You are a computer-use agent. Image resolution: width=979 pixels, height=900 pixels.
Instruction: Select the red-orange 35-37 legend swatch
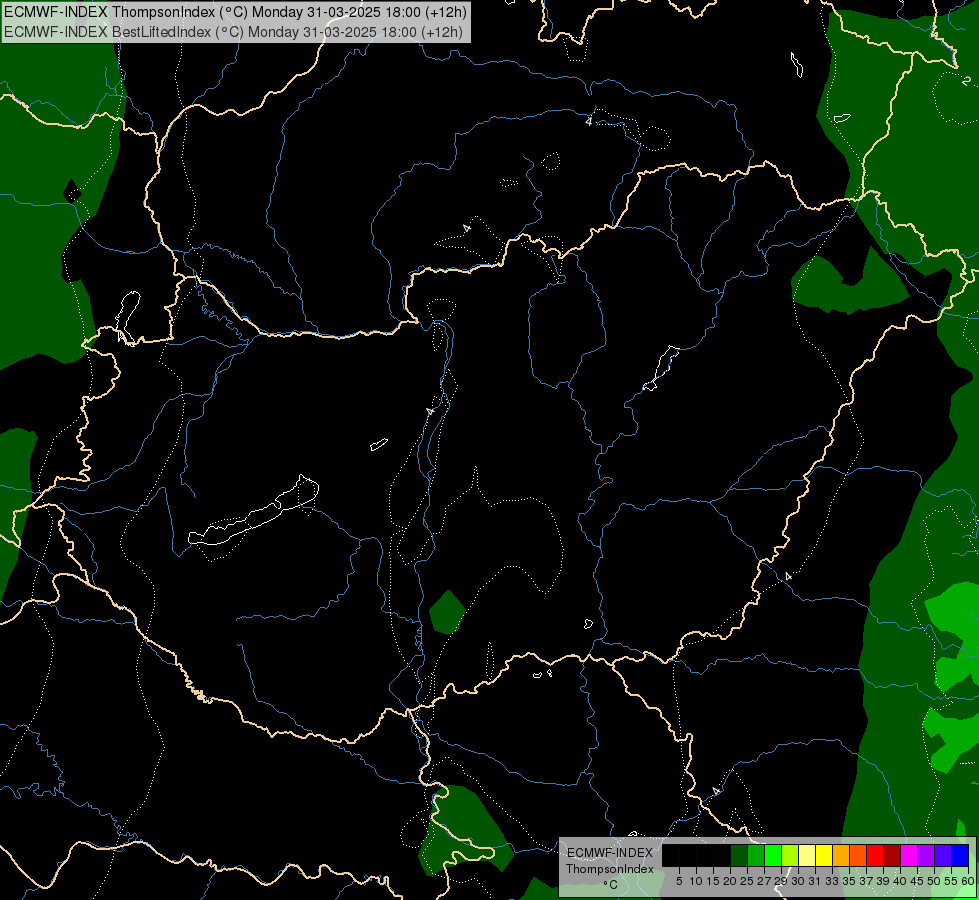[858, 855]
